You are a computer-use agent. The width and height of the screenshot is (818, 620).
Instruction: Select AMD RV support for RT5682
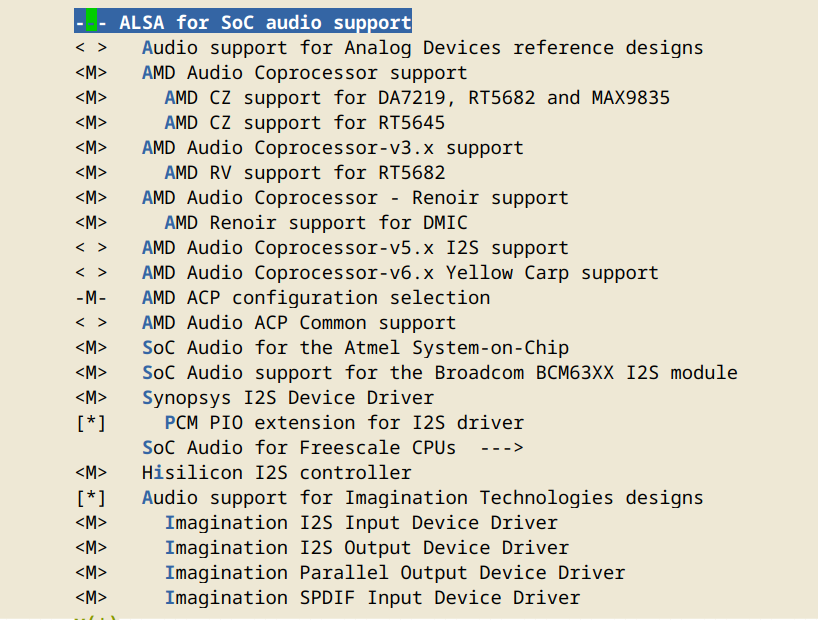coord(305,173)
